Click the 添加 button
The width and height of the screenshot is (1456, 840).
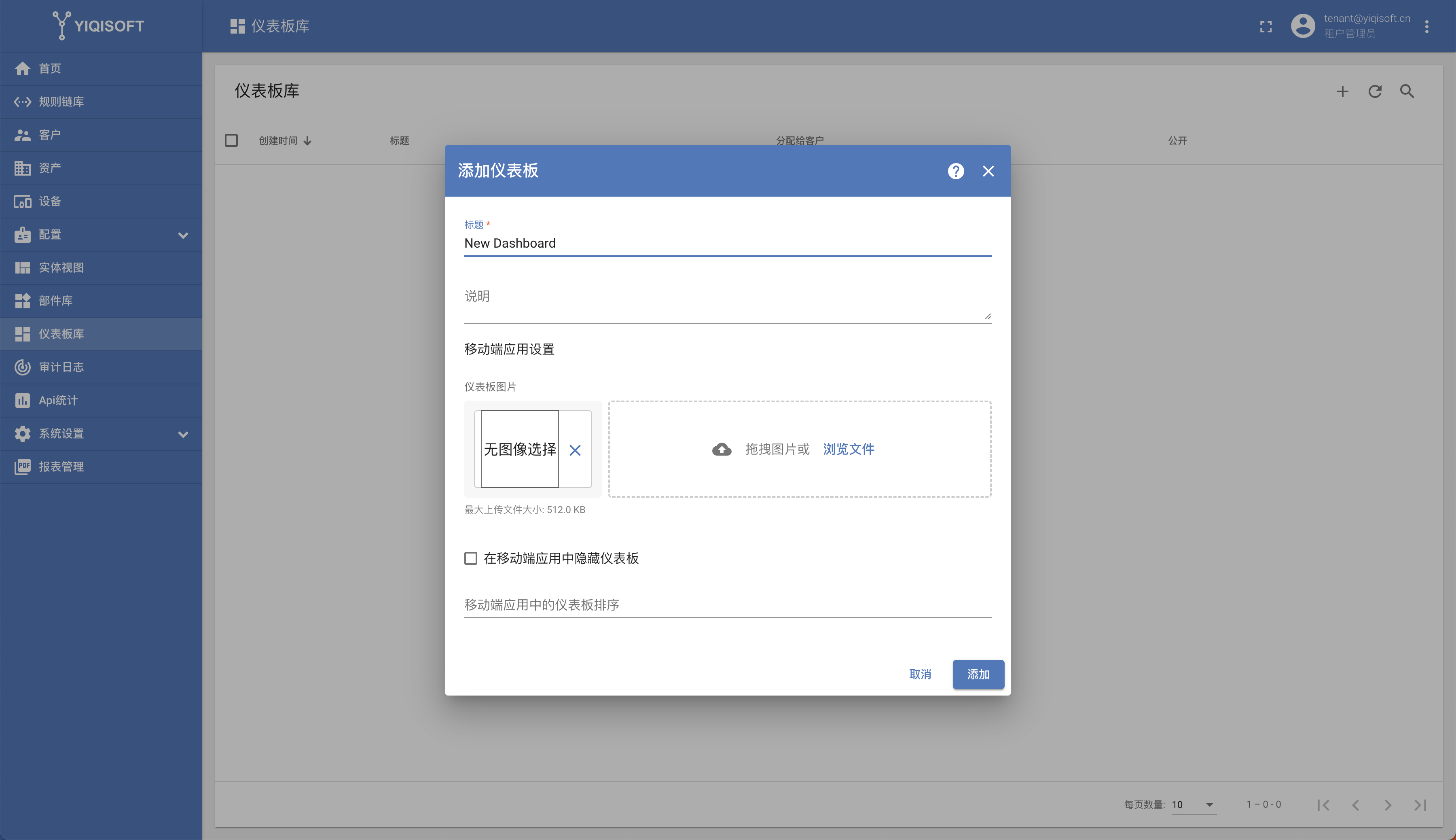[978, 675]
